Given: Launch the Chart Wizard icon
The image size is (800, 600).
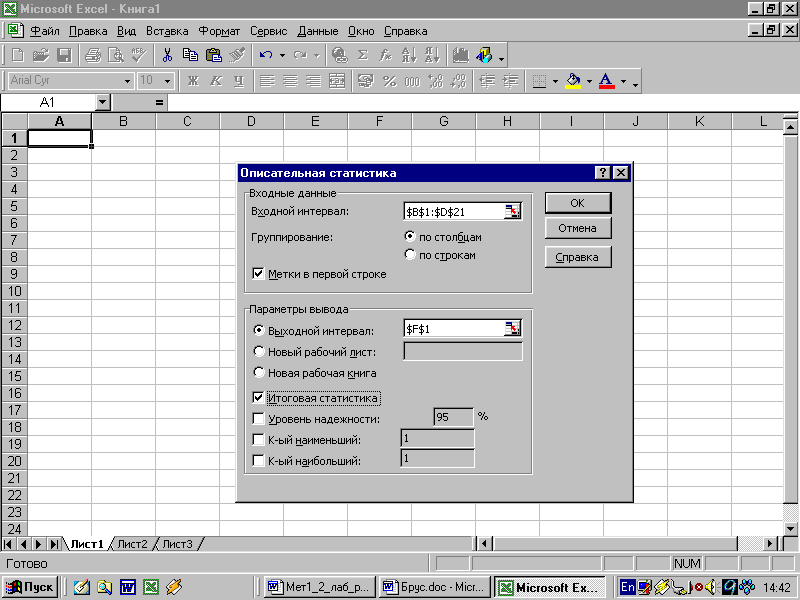Looking at the screenshot, I should pos(461,55).
